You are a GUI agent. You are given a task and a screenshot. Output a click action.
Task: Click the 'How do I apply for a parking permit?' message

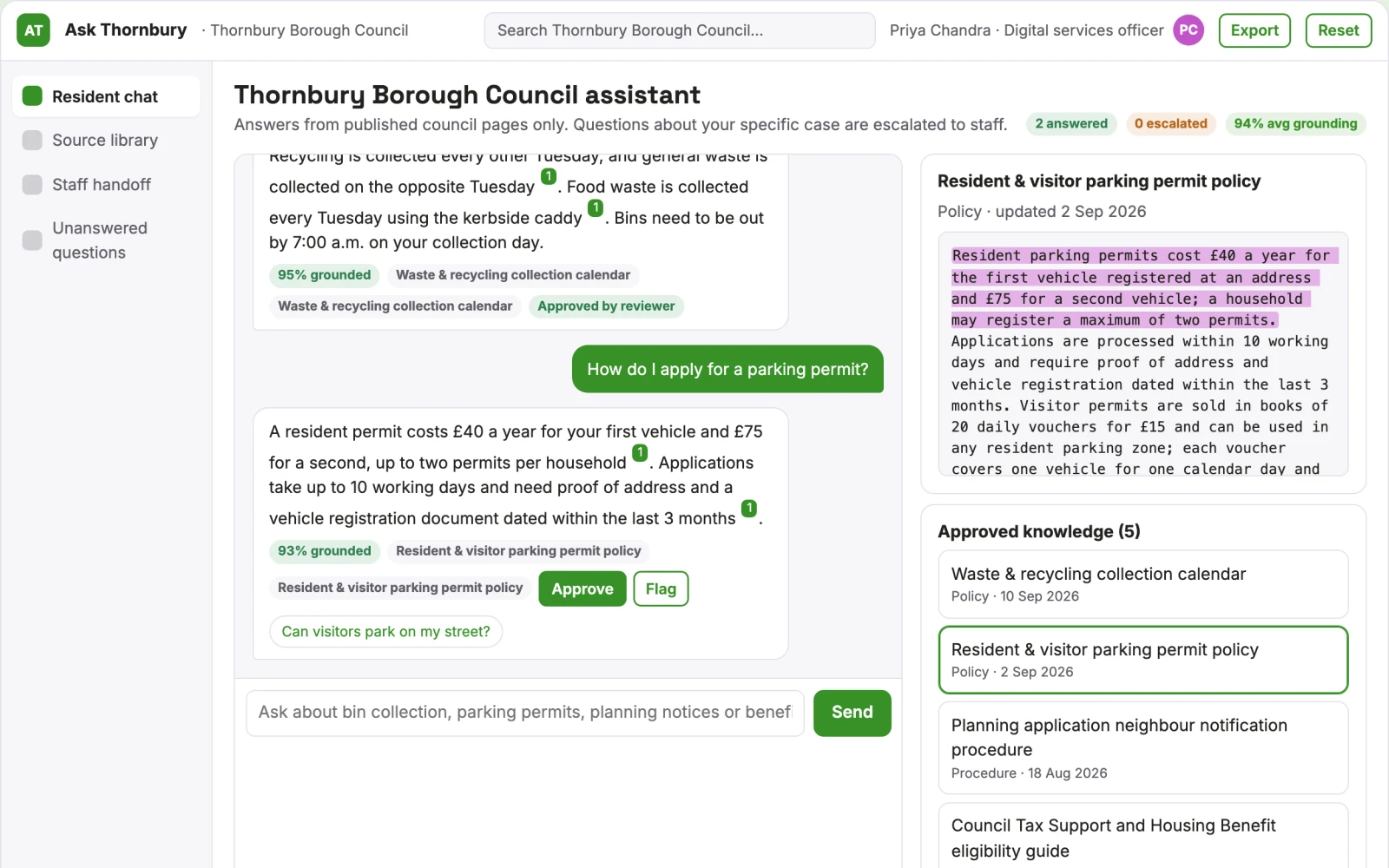click(727, 369)
